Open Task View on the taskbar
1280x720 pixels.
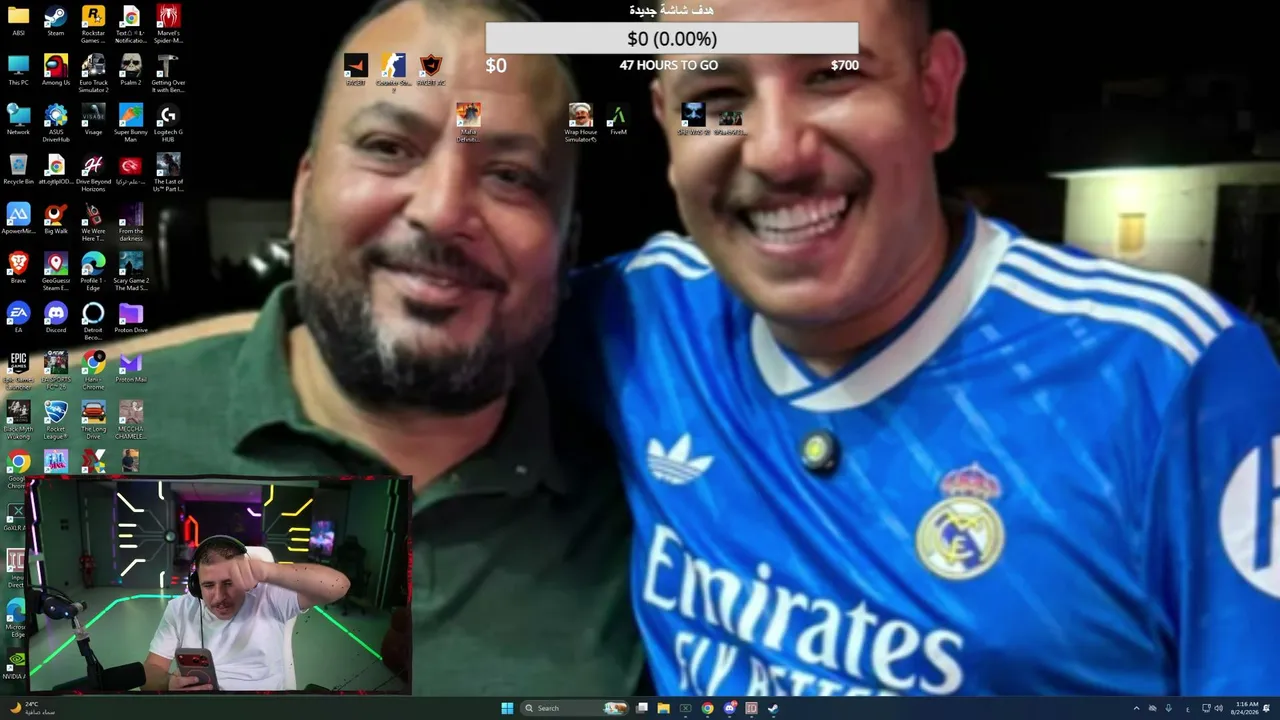tap(641, 708)
